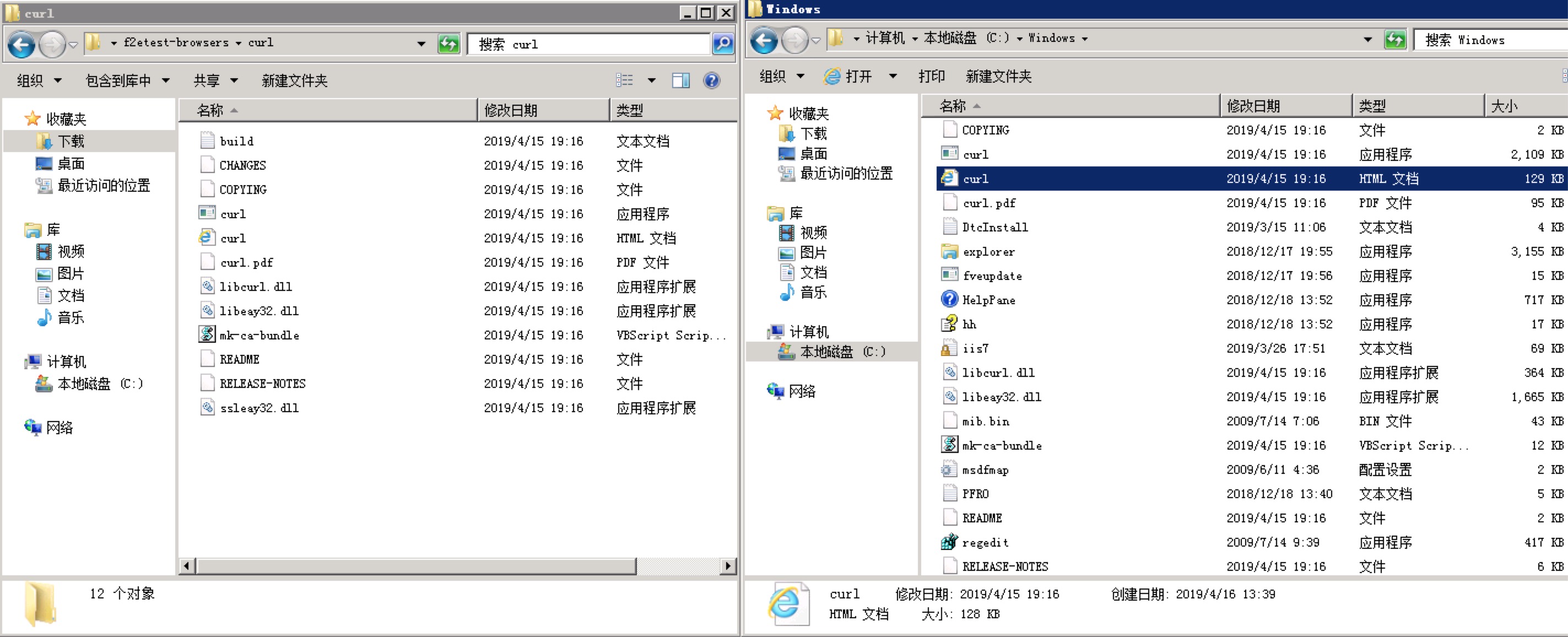Refresh the curl window folder listing
This screenshot has width=1568, height=637.
pyautogui.click(x=448, y=44)
